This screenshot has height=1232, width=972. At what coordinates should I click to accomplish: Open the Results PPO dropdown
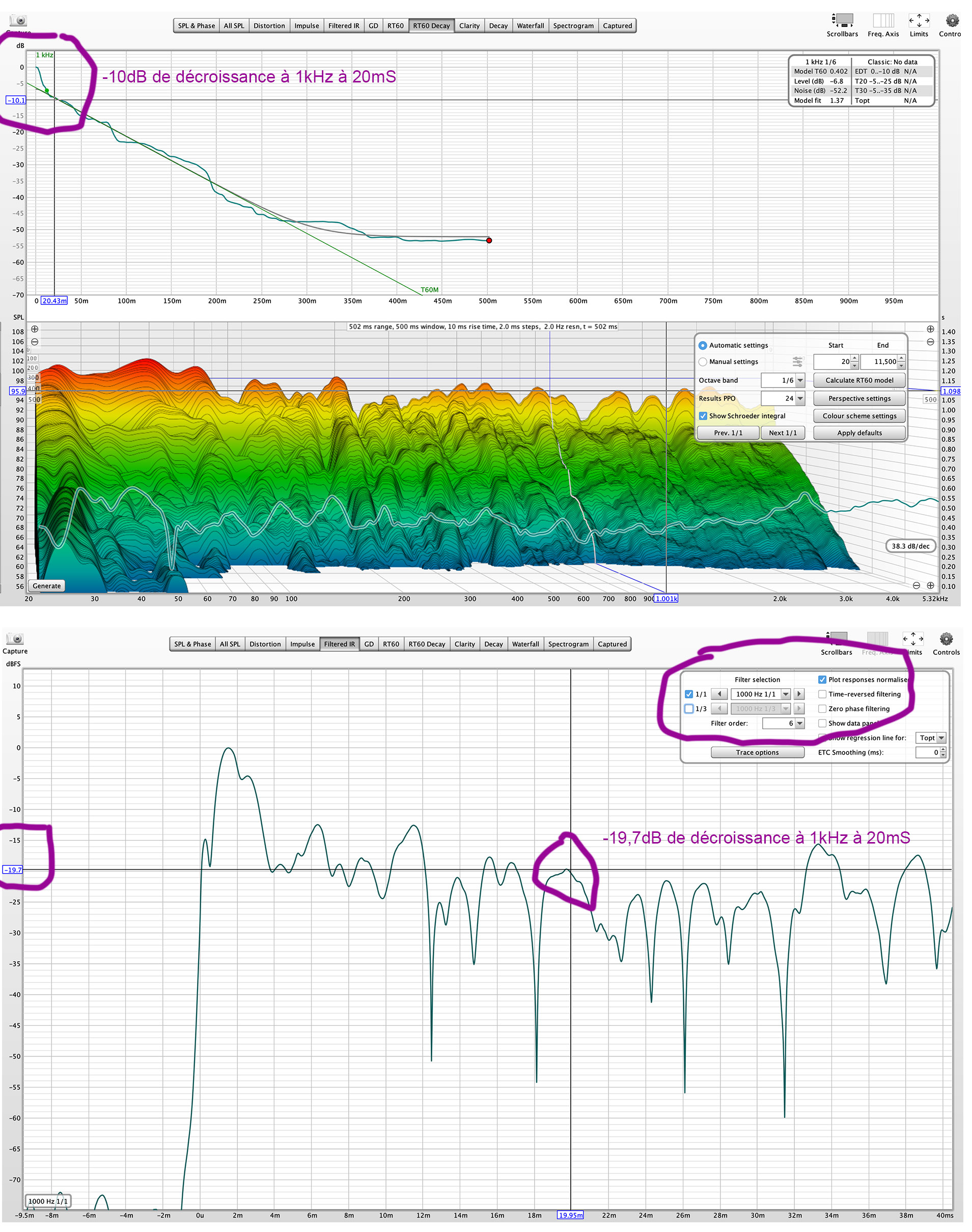800,398
